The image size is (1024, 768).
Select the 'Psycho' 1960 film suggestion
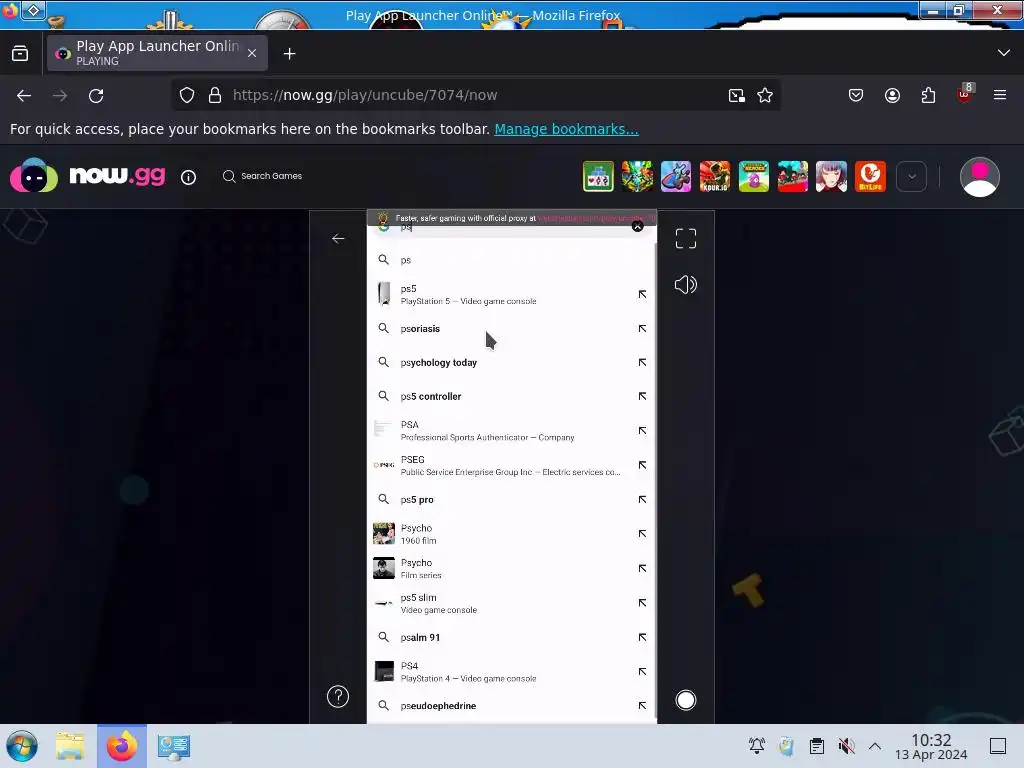[512, 534]
